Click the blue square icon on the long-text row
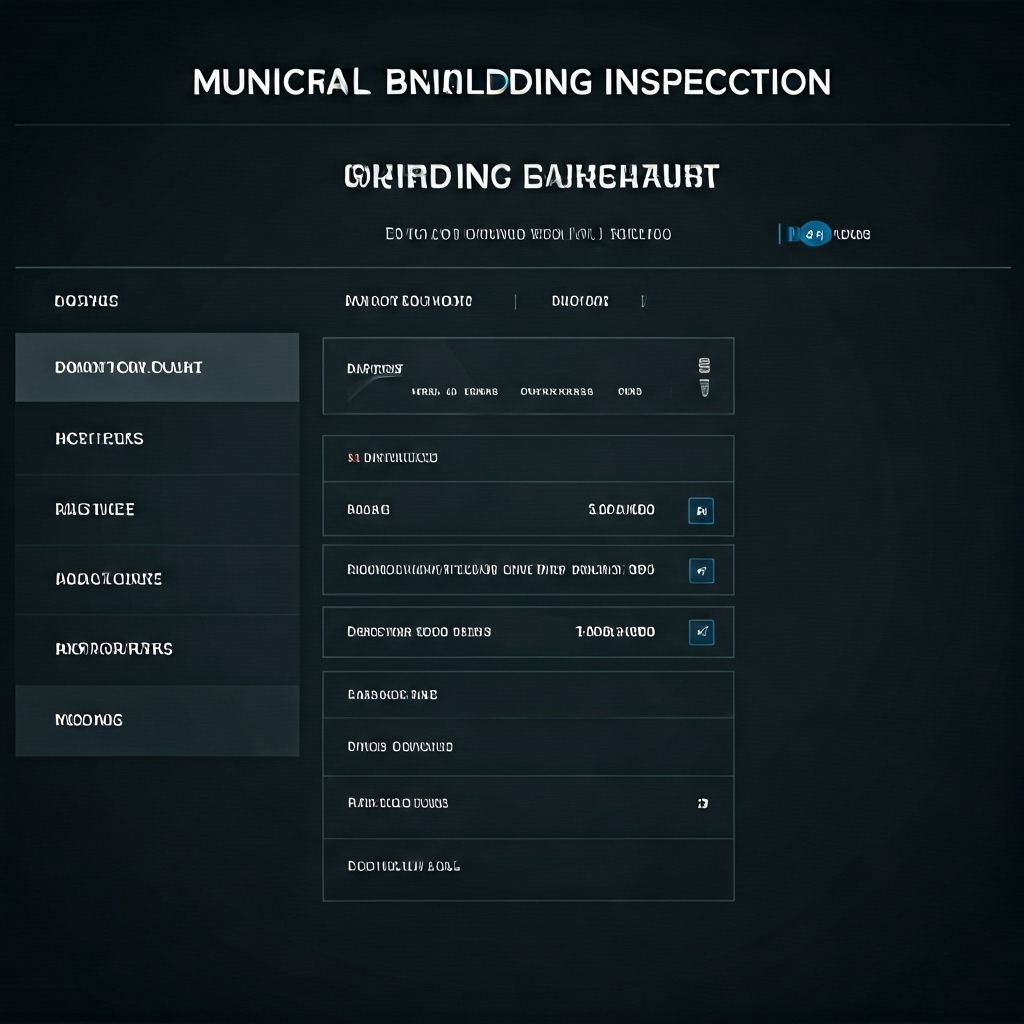This screenshot has width=1024, height=1024. pyautogui.click(x=701, y=571)
